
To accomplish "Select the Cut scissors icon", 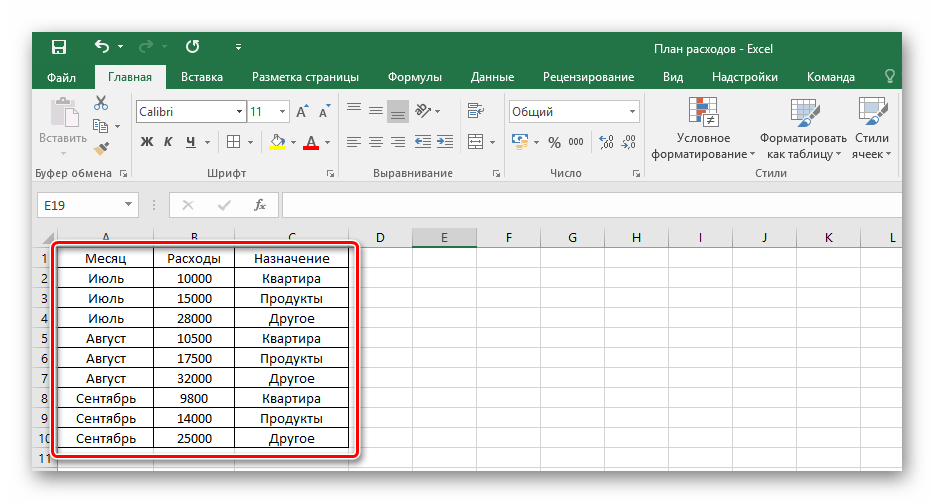I will click(101, 103).
